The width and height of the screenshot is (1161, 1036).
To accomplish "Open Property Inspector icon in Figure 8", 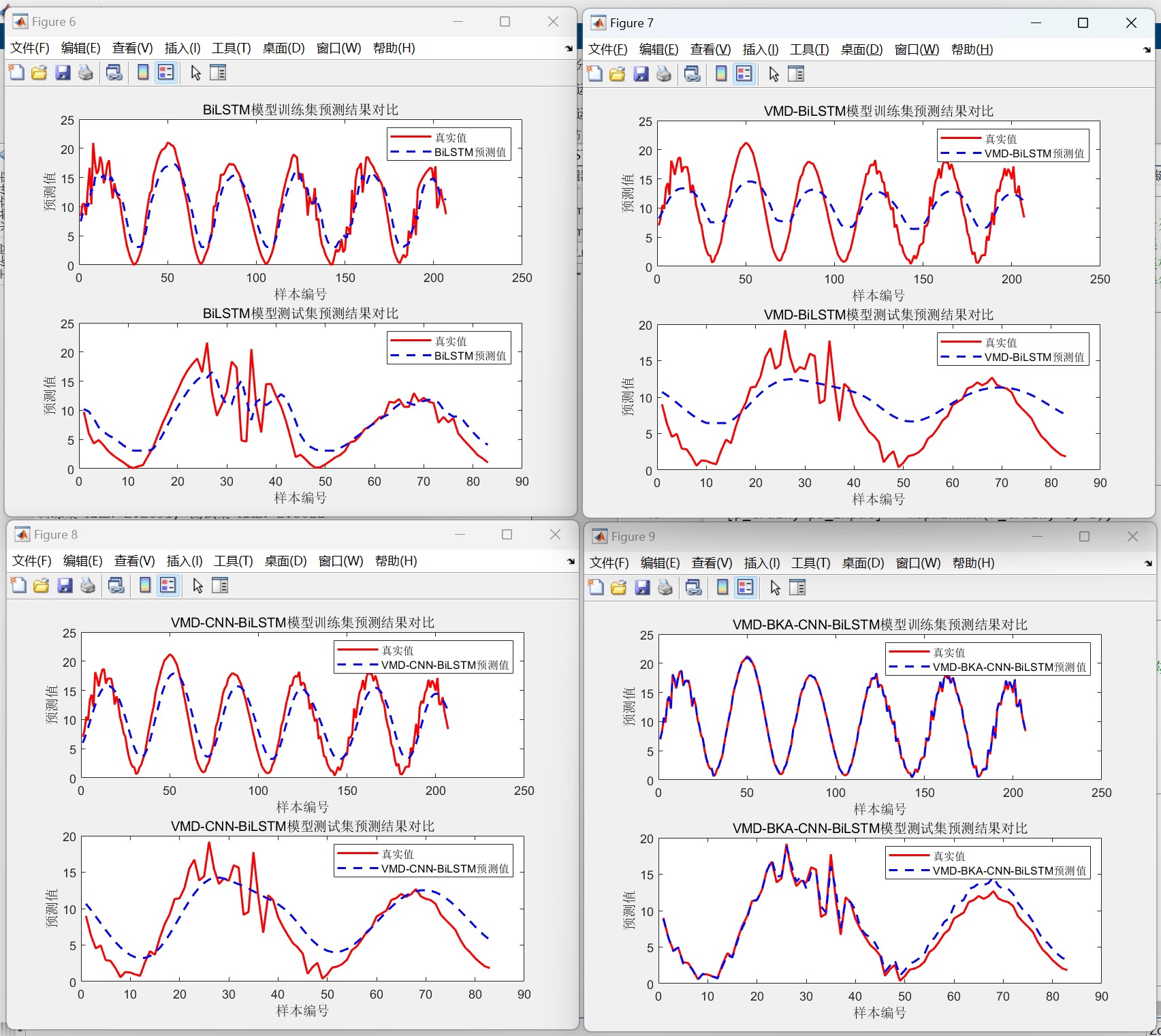I will [220, 585].
